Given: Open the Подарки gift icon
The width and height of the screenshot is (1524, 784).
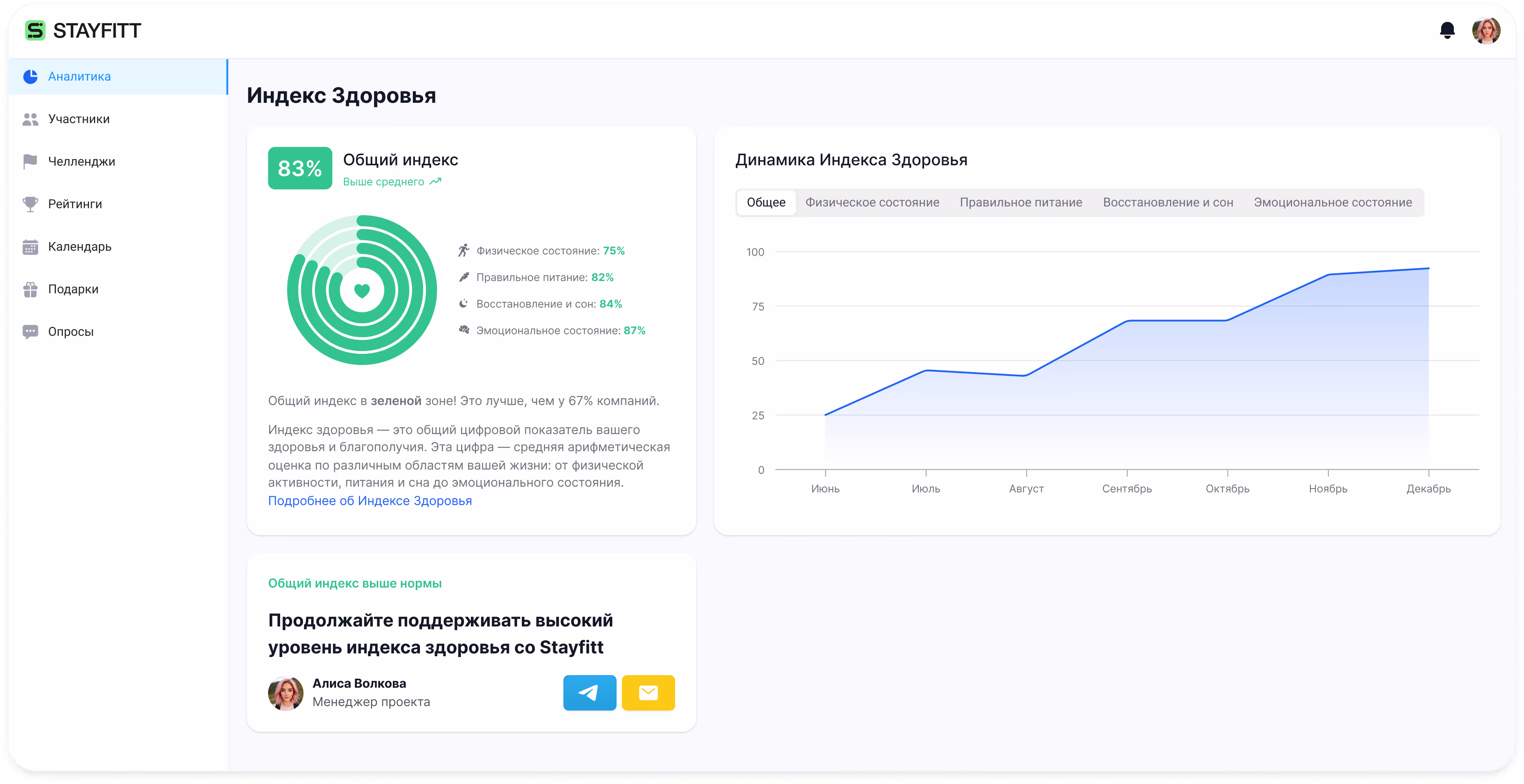Looking at the screenshot, I should click(x=30, y=289).
